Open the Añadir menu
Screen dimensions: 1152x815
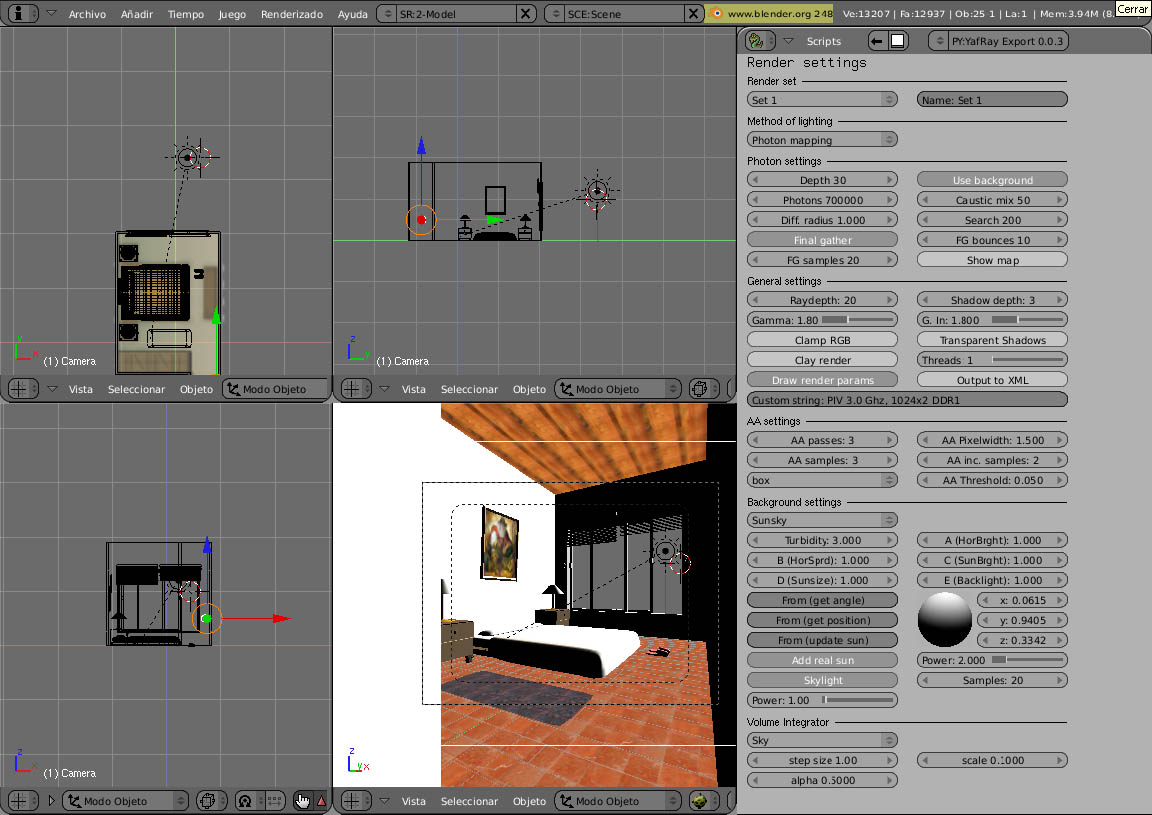137,14
